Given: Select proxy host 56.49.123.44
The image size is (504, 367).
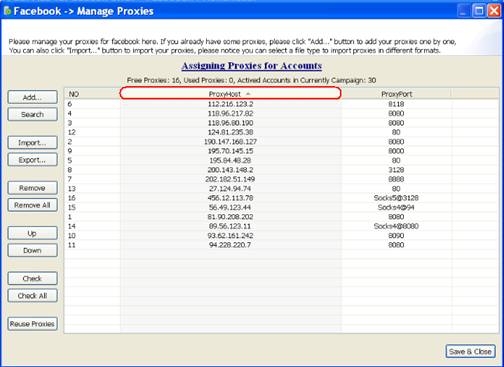Looking at the screenshot, I should tap(230, 207).
